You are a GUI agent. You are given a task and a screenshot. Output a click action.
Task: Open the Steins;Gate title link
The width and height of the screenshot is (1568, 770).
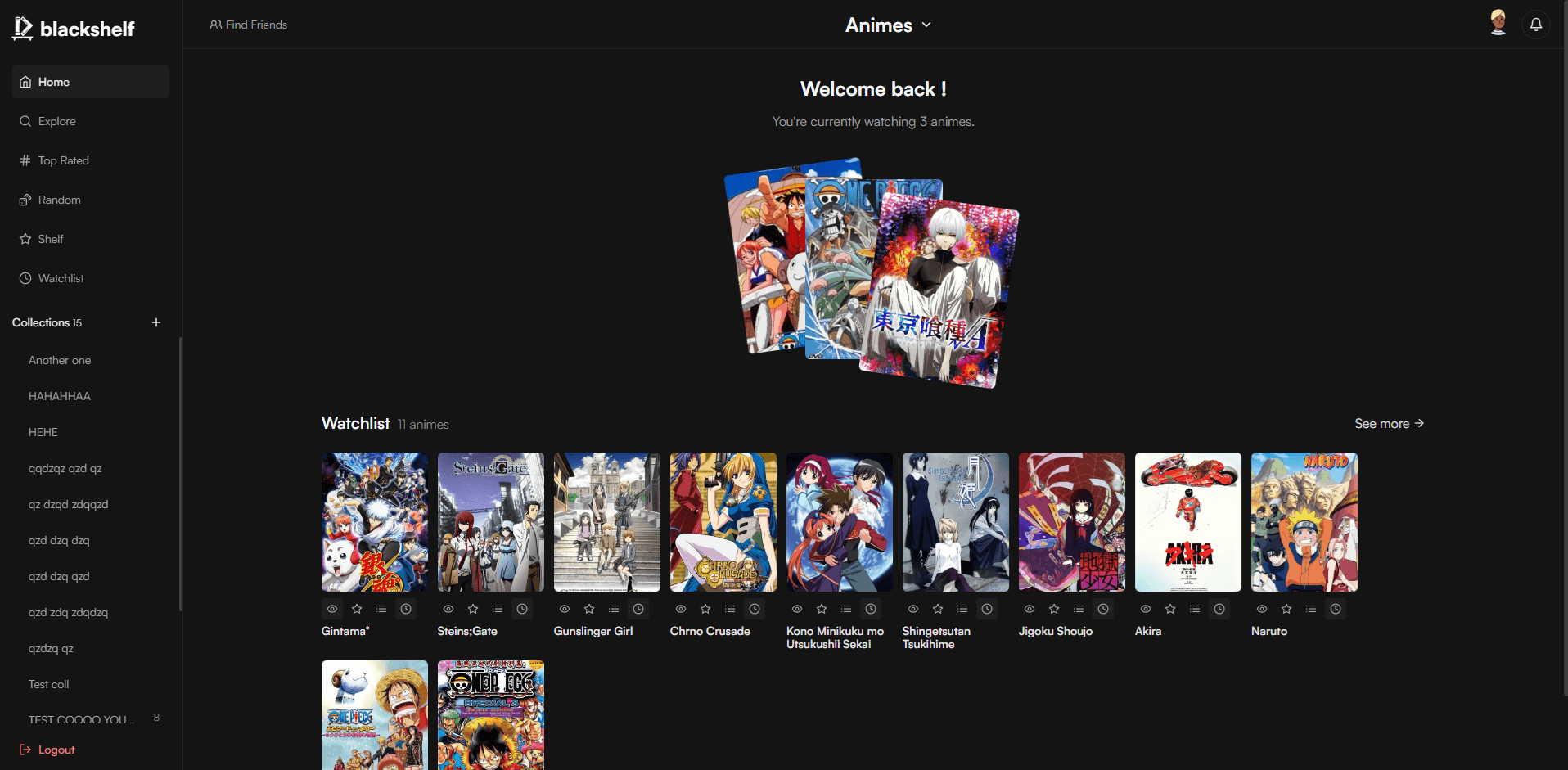[x=467, y=631]
